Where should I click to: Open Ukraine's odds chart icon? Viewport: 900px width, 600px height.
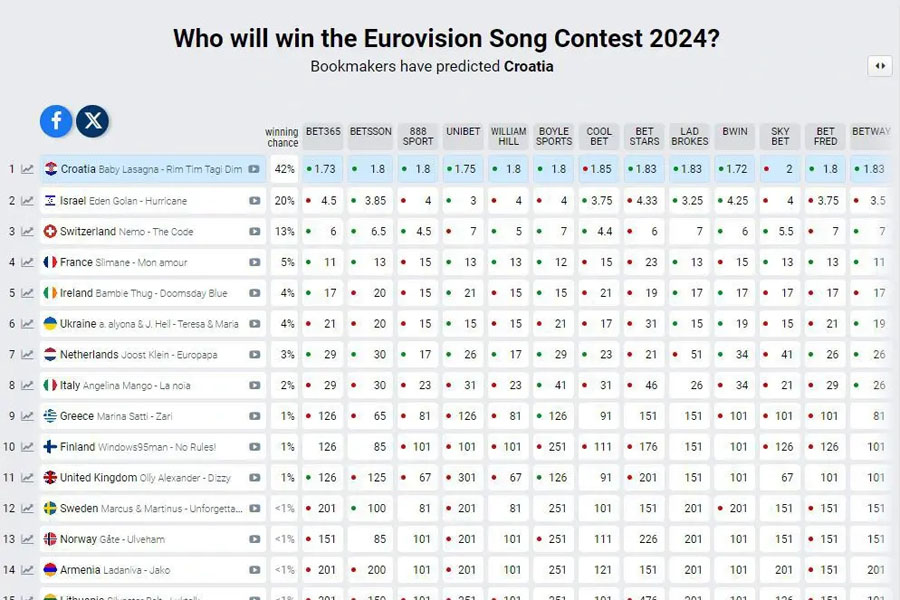tap(27, 324)
